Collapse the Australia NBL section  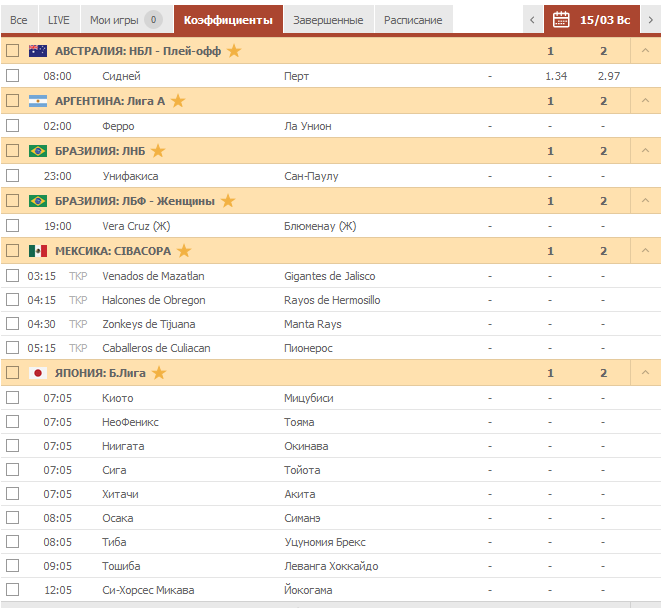click(x=645, y=51)
